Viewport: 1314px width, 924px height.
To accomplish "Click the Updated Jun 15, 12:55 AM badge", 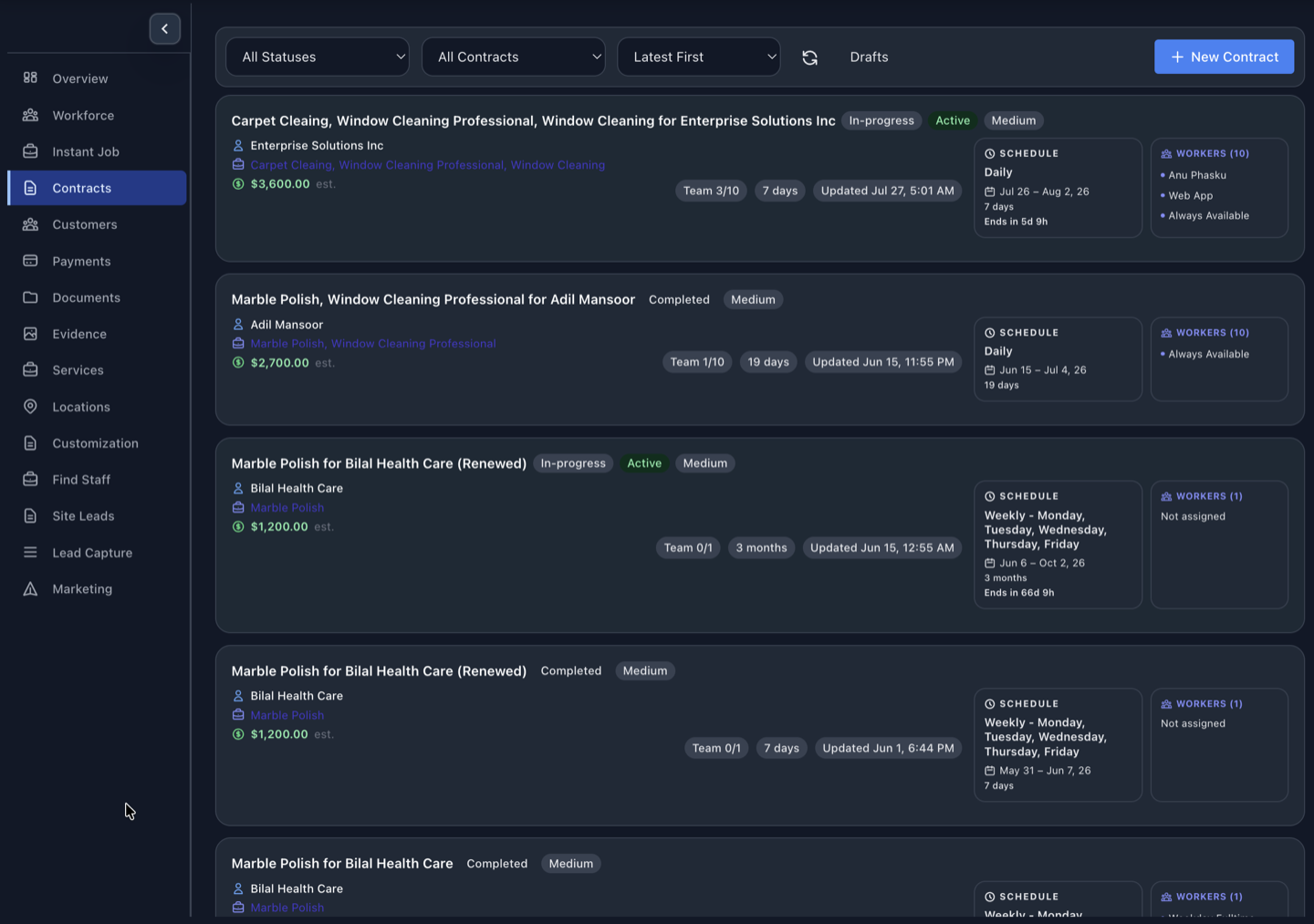I will pyautogui.click(x=882, y=548).
